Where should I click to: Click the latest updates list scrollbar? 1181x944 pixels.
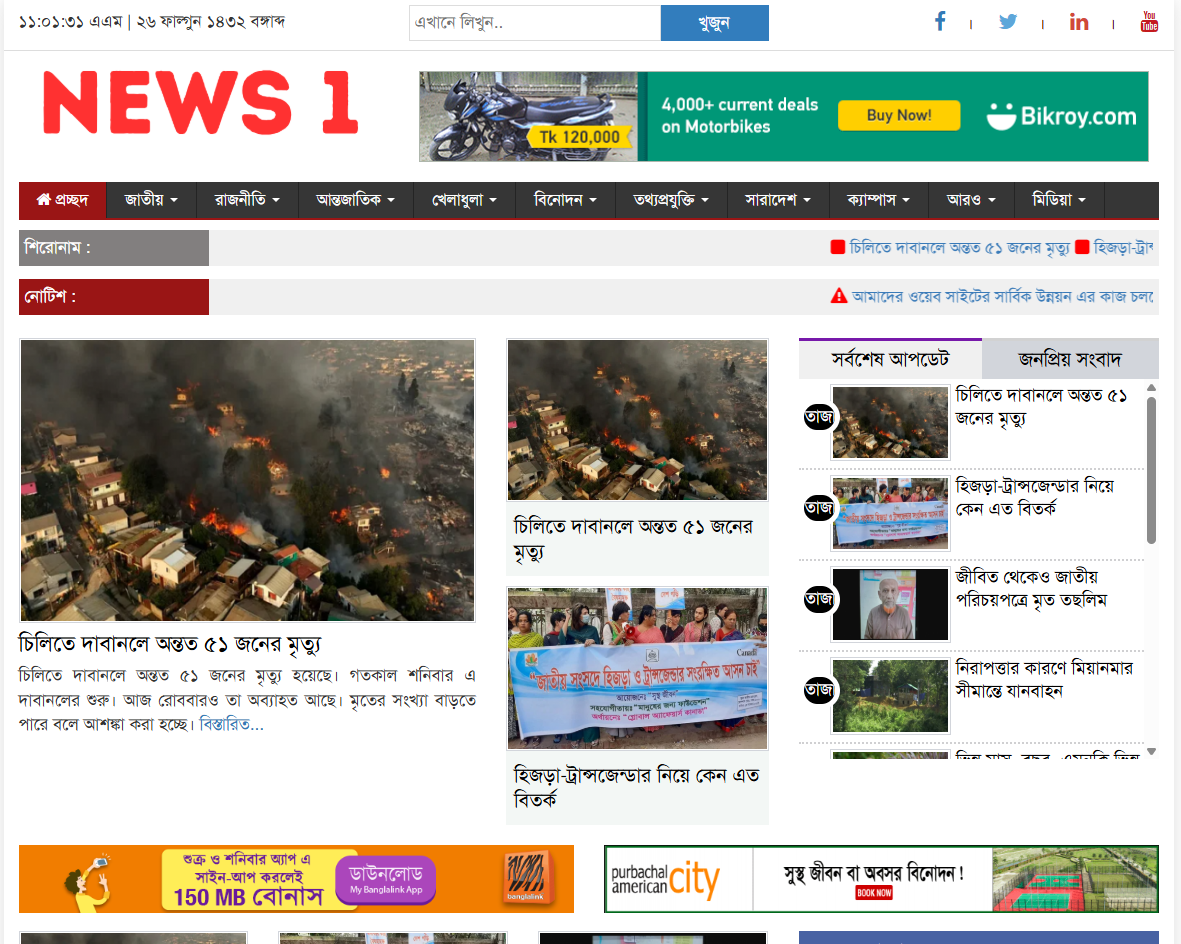point(1151,470)
